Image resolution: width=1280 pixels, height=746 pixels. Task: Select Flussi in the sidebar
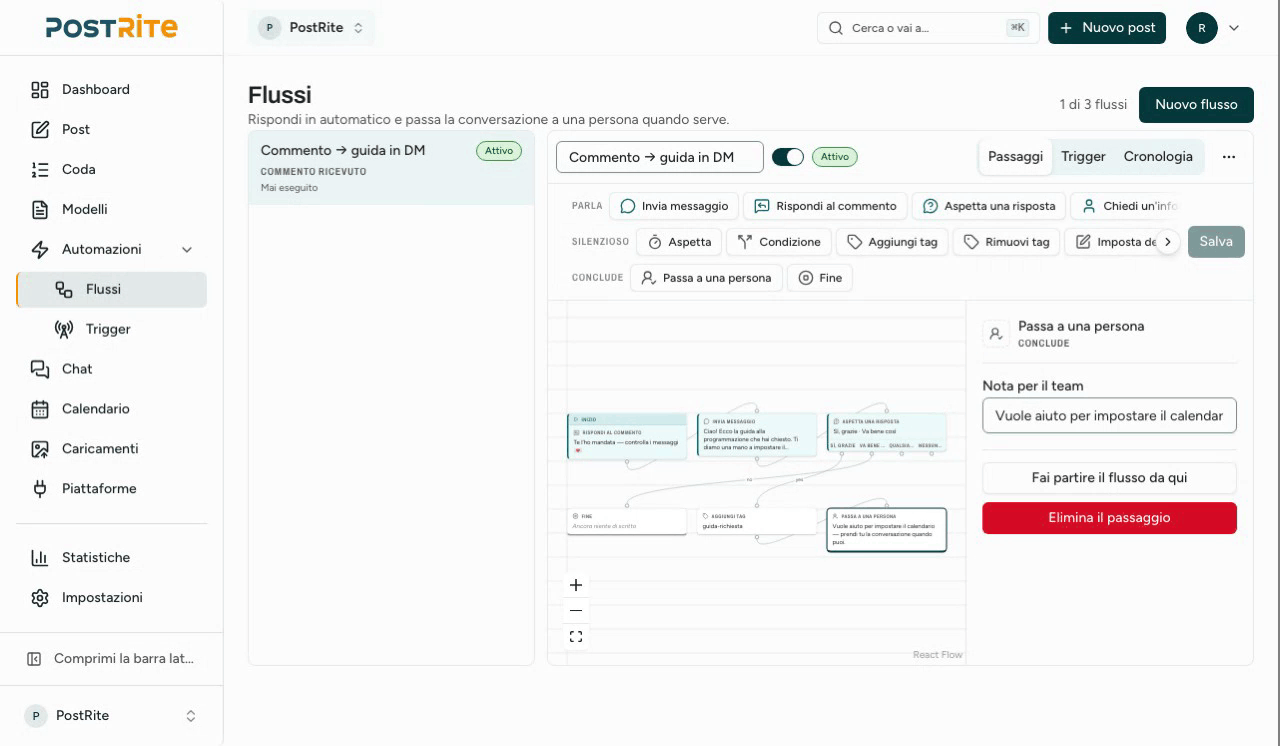tap(111, 289)
